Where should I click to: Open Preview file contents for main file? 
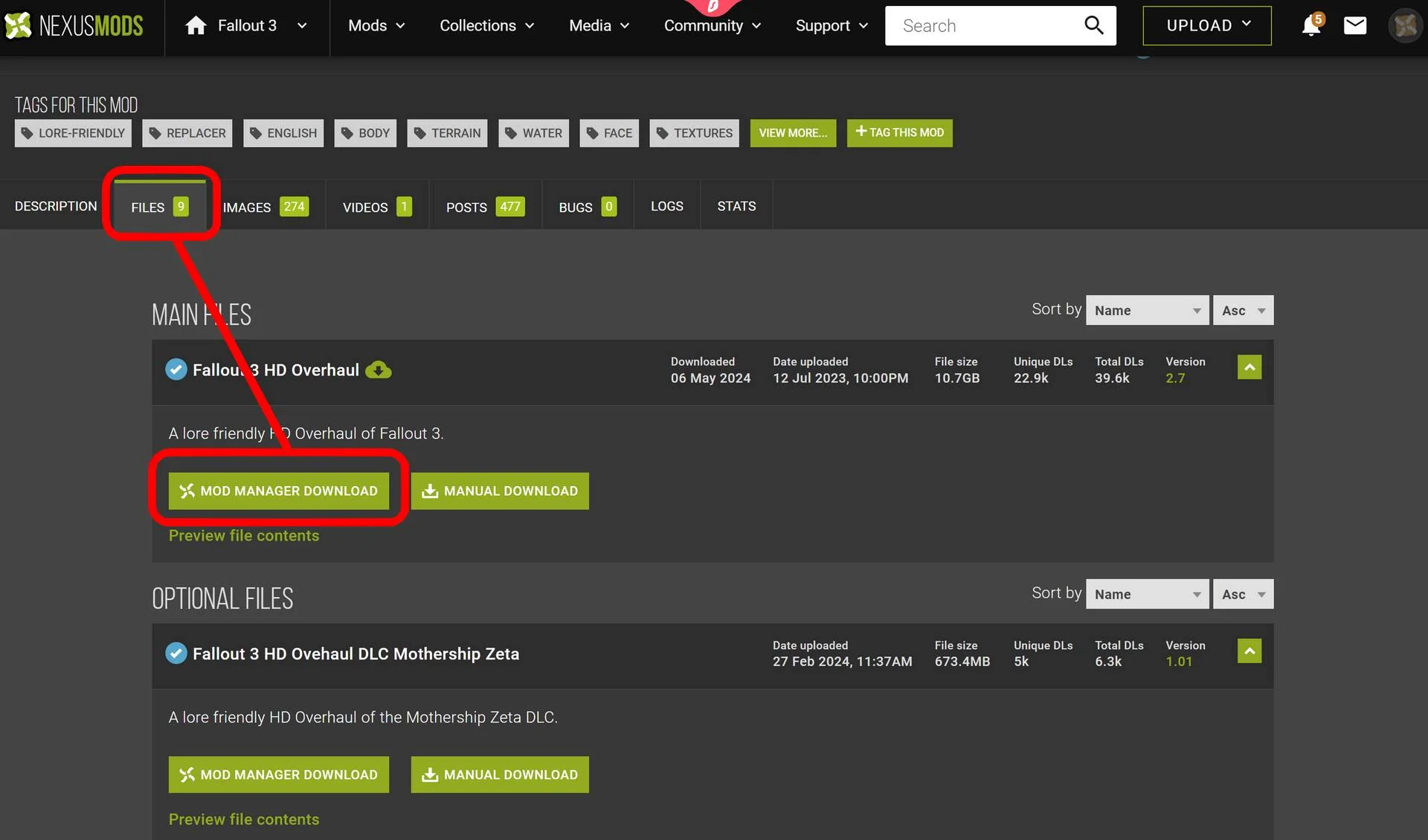[244, 535]
